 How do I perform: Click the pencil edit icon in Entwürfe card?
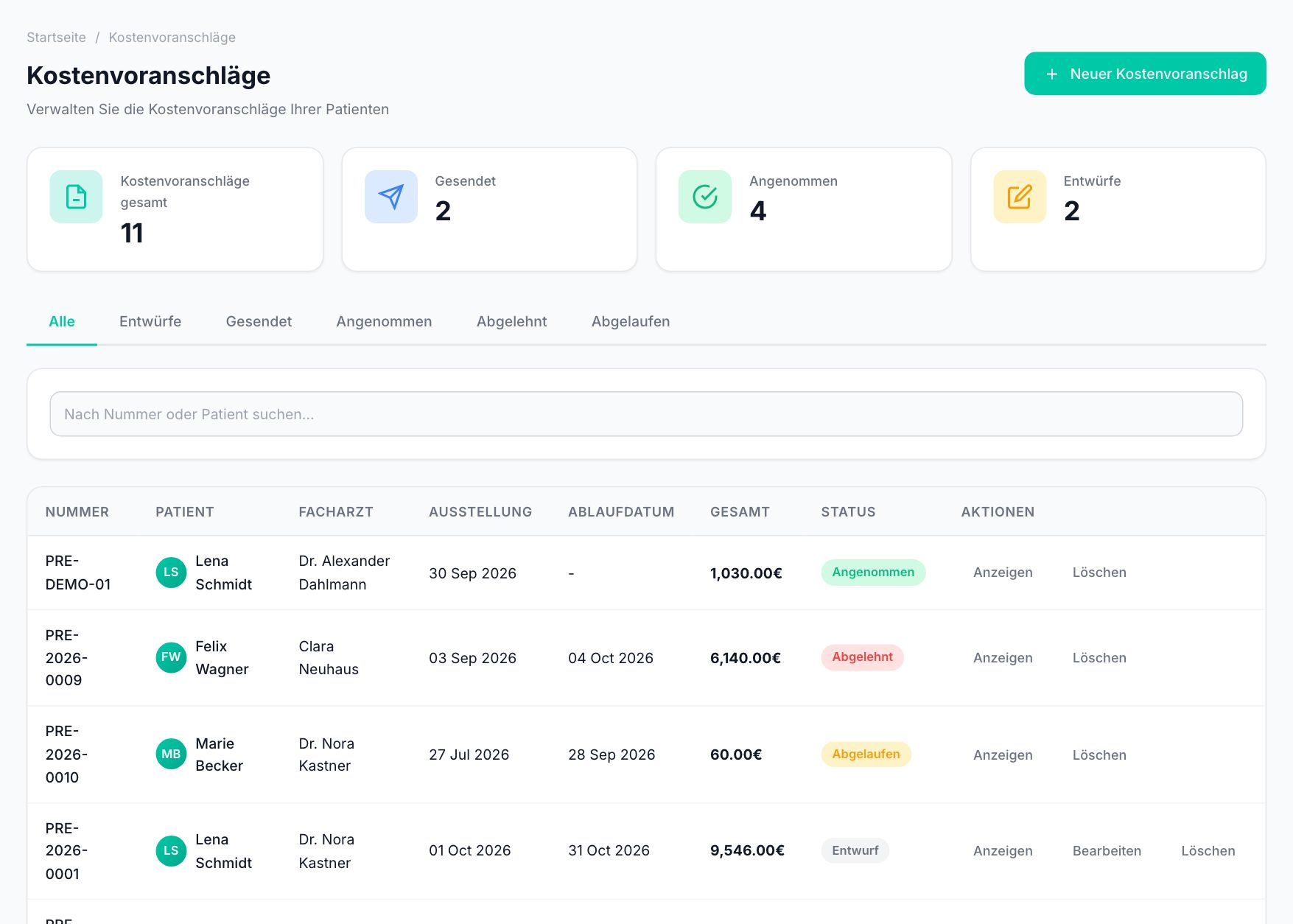click(1020, 197)
